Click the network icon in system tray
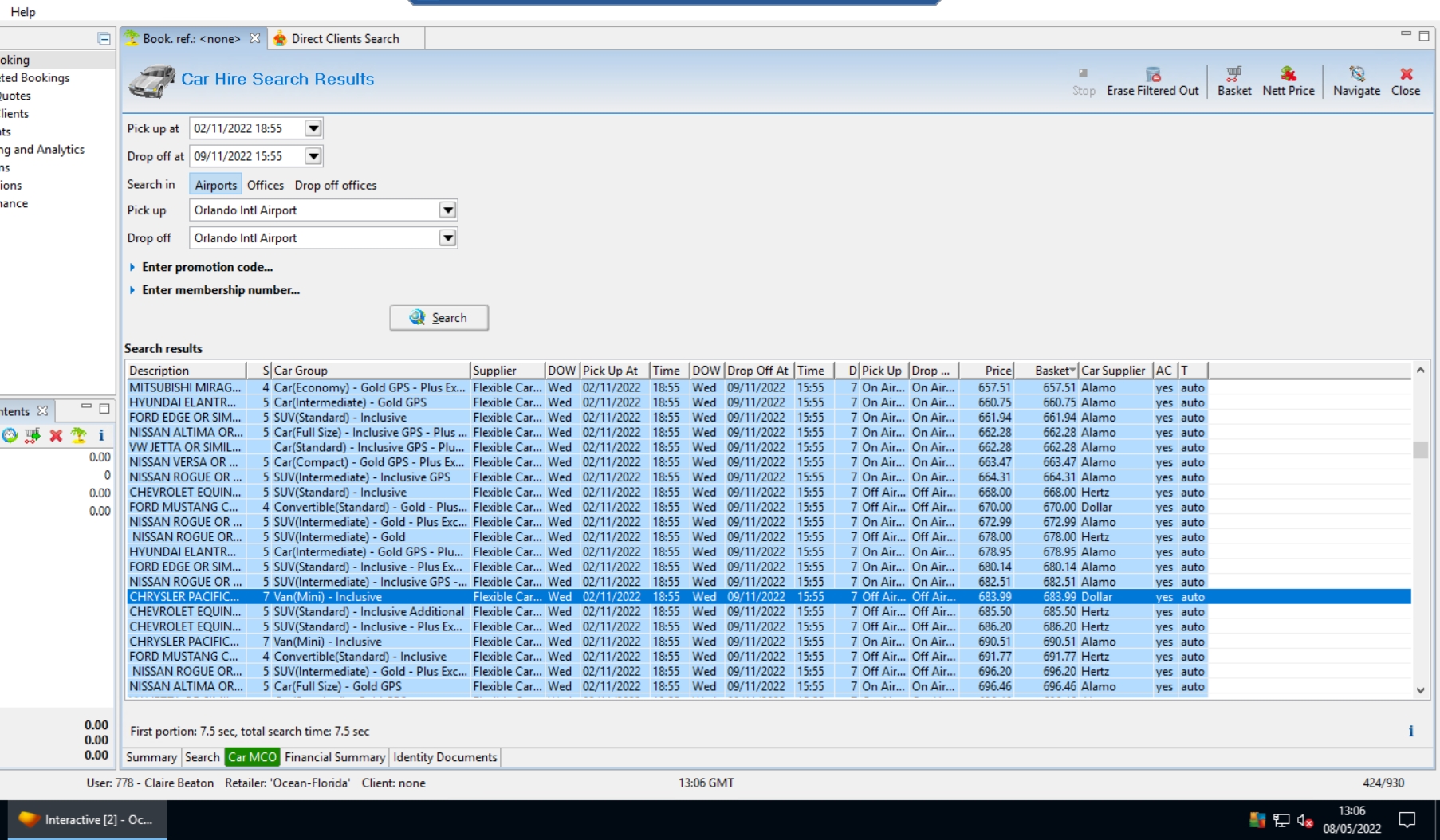The width and height of the screenshot is (1440, 840). (x=1281, y=820)
